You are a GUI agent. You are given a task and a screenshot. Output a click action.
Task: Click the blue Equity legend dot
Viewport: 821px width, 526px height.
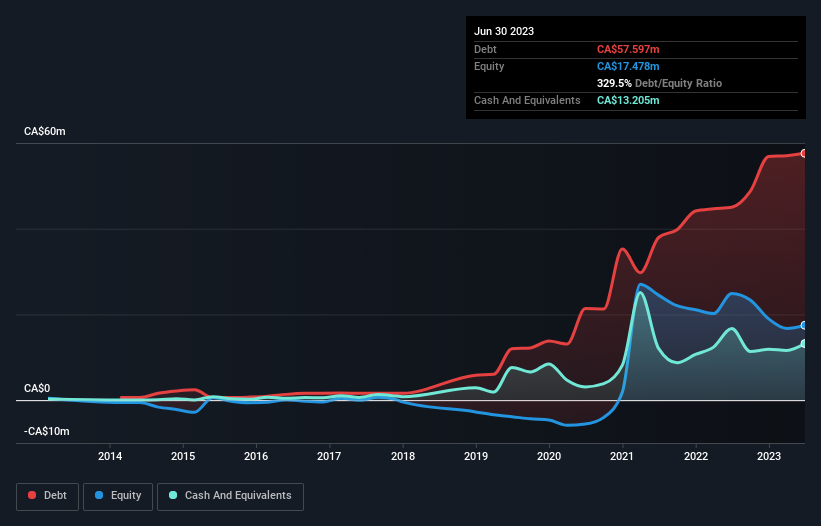(99, 495)
